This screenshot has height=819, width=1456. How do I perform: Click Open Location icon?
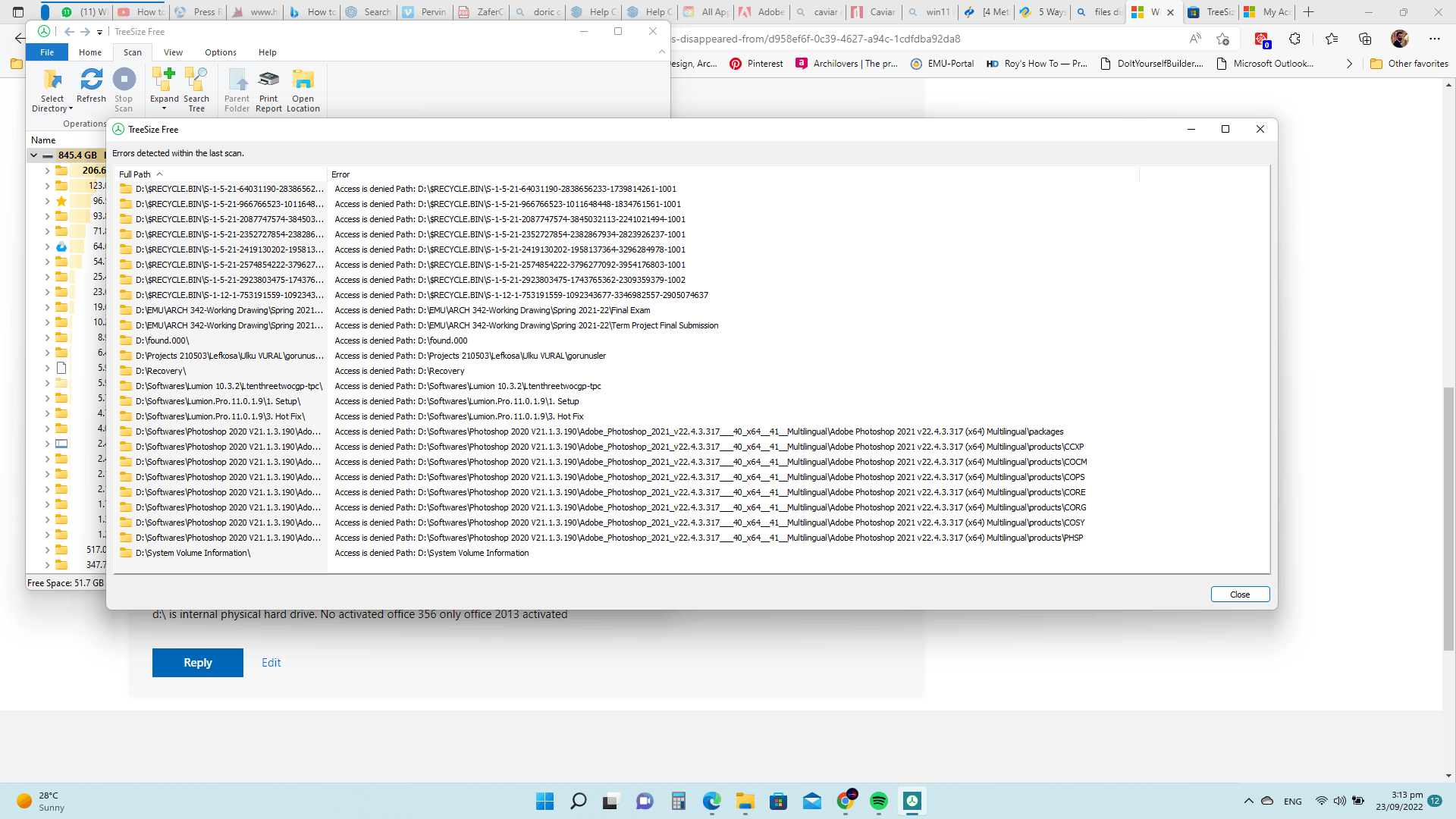(303, 79)
